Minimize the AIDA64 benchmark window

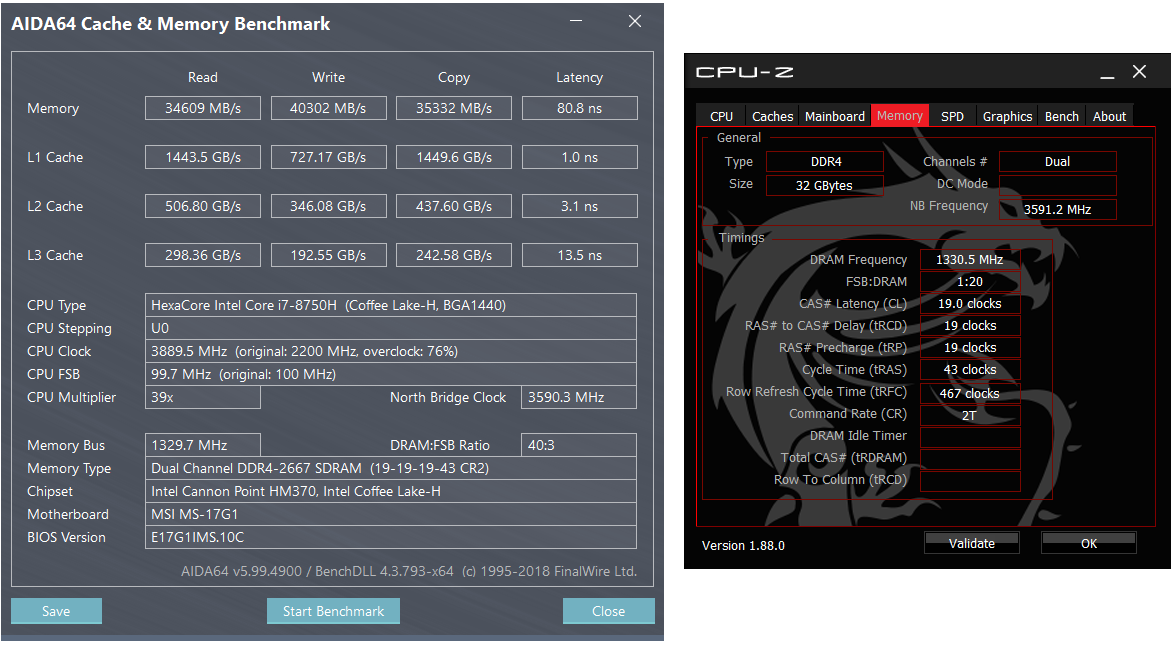576,21
